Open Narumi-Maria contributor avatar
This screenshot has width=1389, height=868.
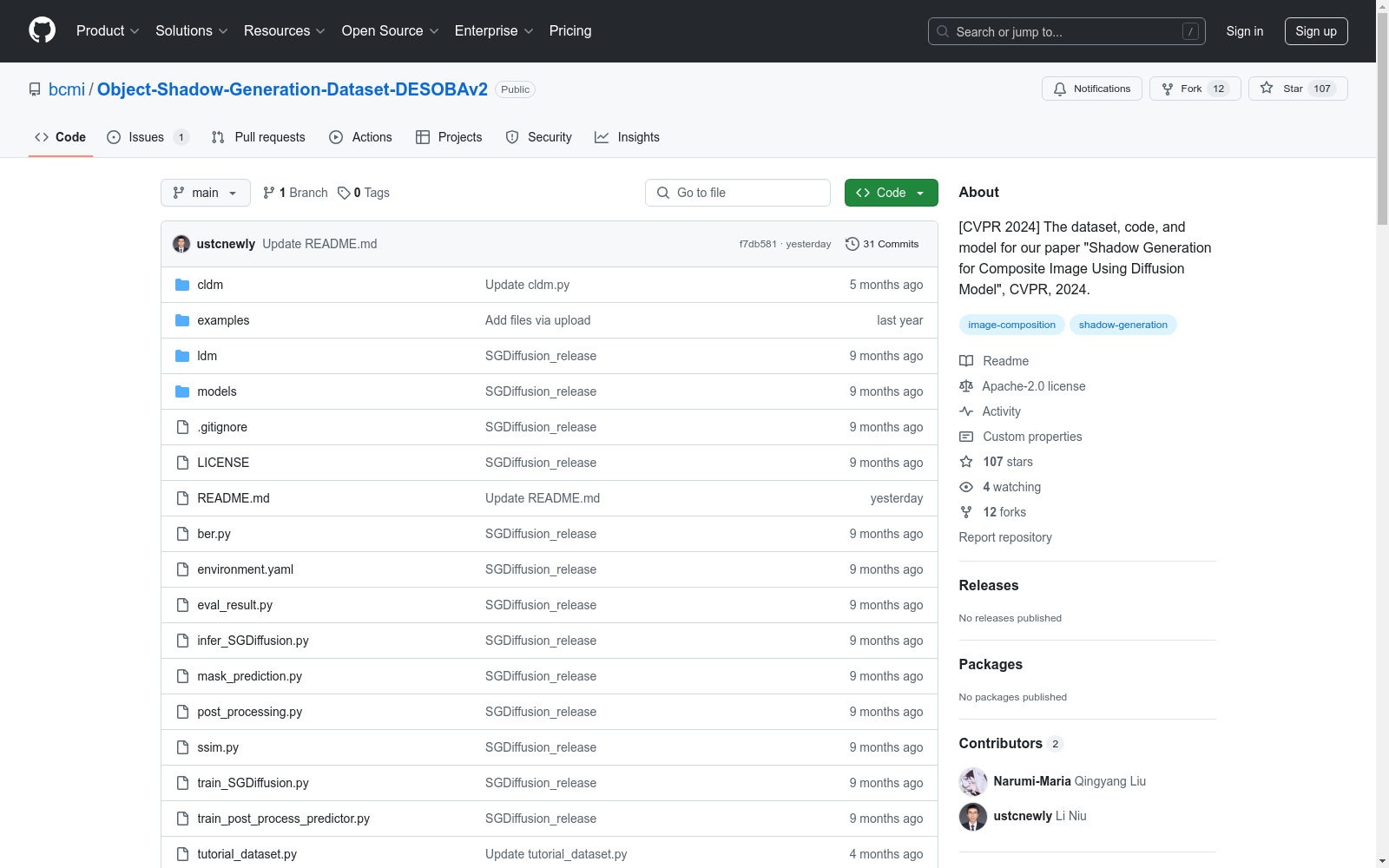click(x=973, y=781)
